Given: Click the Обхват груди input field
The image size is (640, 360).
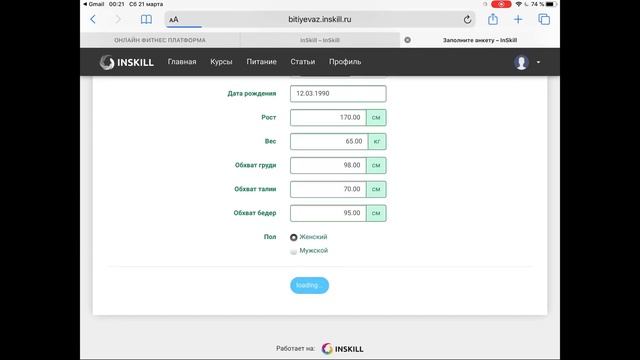Looking at the screenshot, I should click(x=328, y=165).
